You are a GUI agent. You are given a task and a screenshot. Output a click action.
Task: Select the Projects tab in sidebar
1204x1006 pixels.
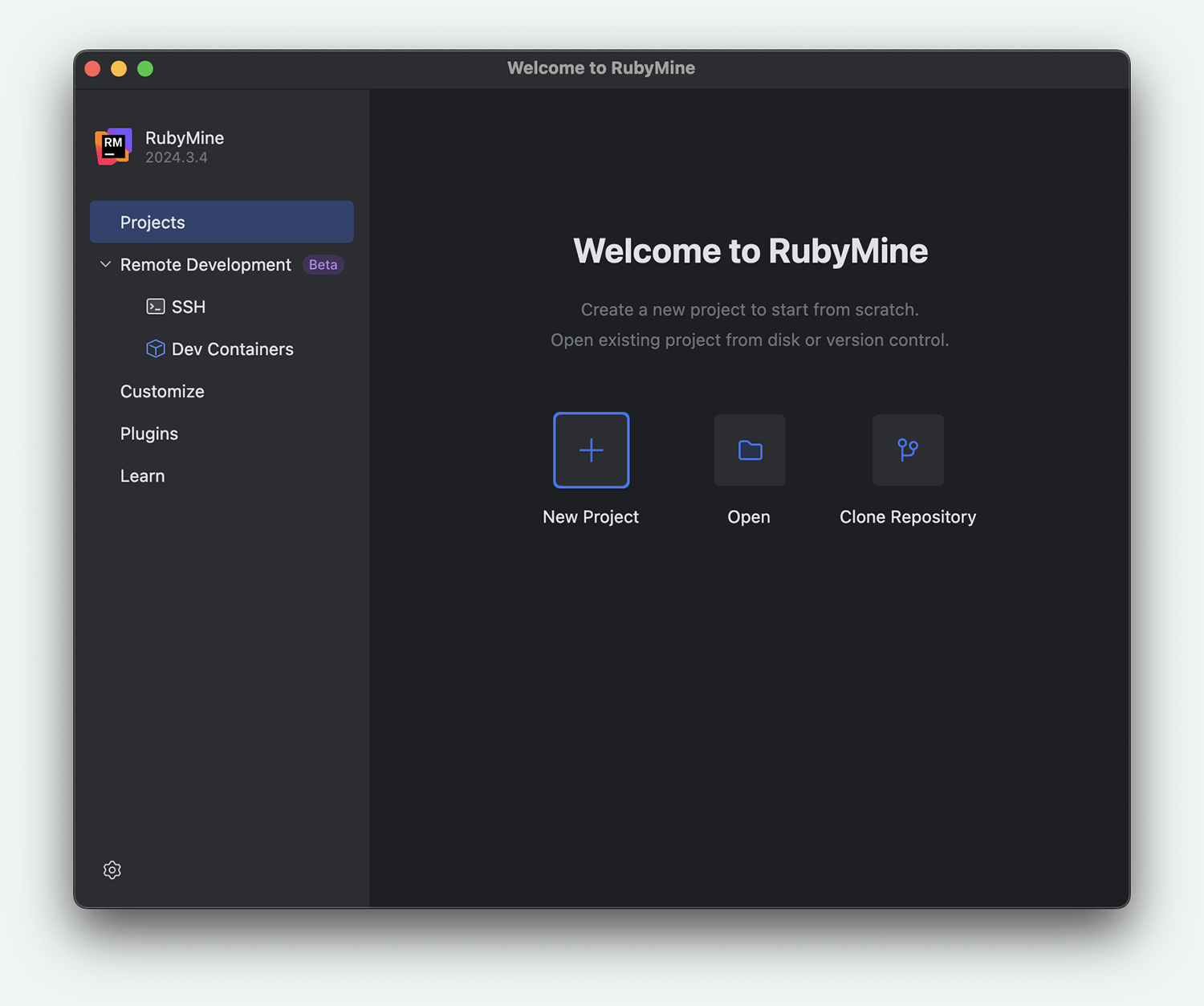coord(222,222)
